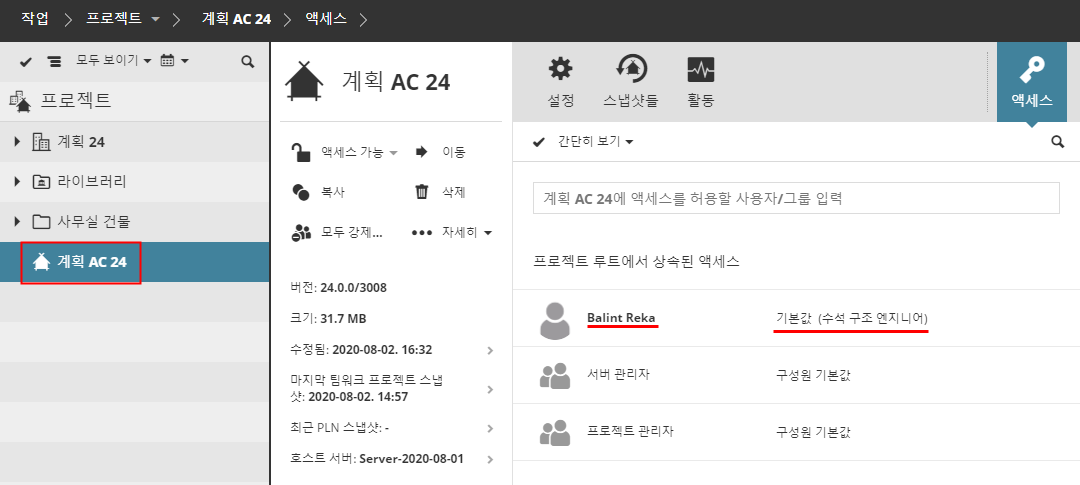The image size is (1080, 485).
Task: Click the 프로젝트 breadcrumb menu
Action: tap(126, 19)
